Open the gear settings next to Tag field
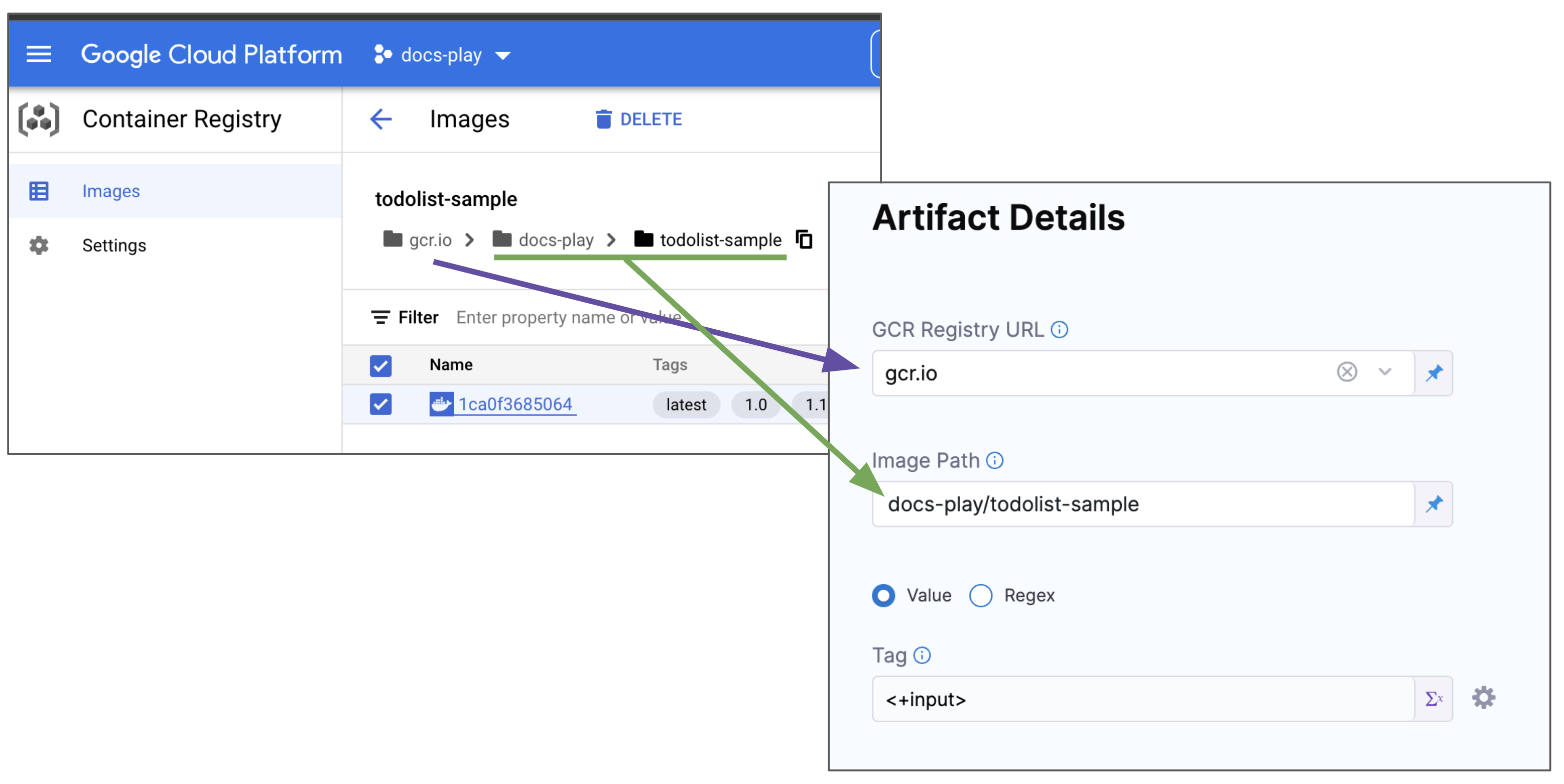 [x=1483, y=698]
